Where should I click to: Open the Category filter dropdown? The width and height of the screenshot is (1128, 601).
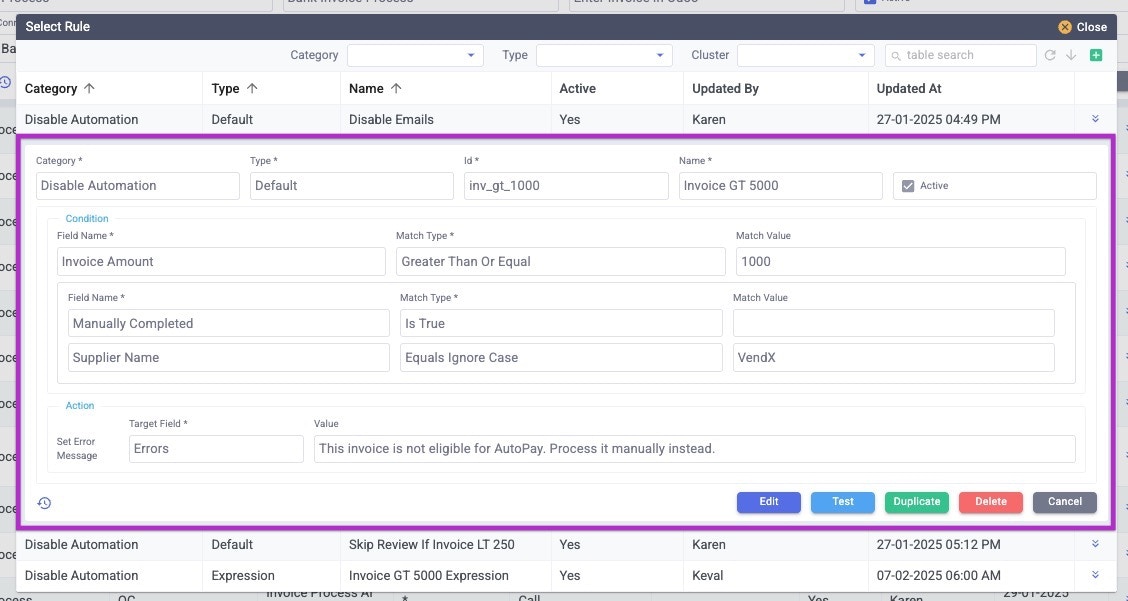tap(415, 55)
